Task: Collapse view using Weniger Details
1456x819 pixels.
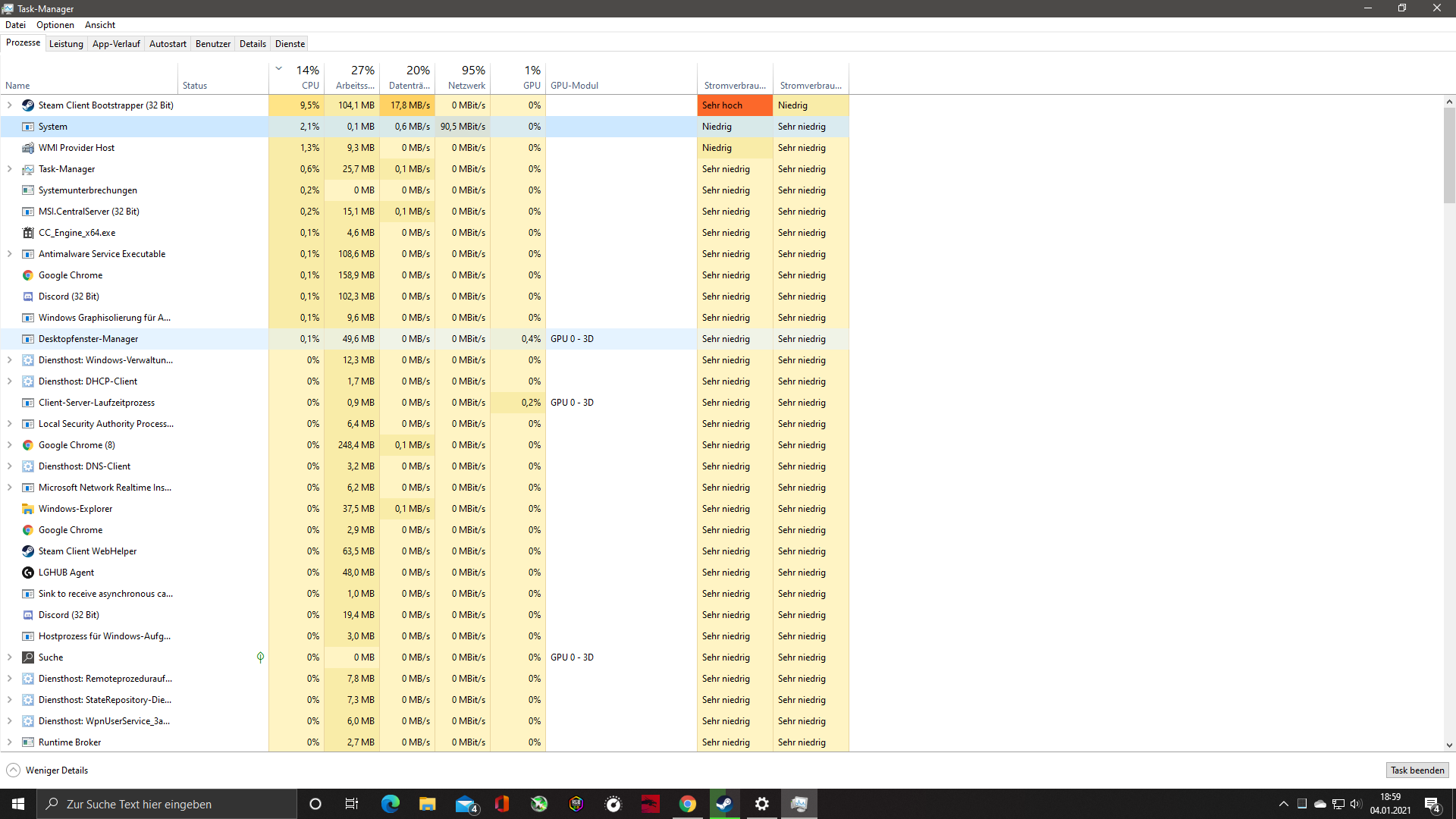Action: click(47, 770)
